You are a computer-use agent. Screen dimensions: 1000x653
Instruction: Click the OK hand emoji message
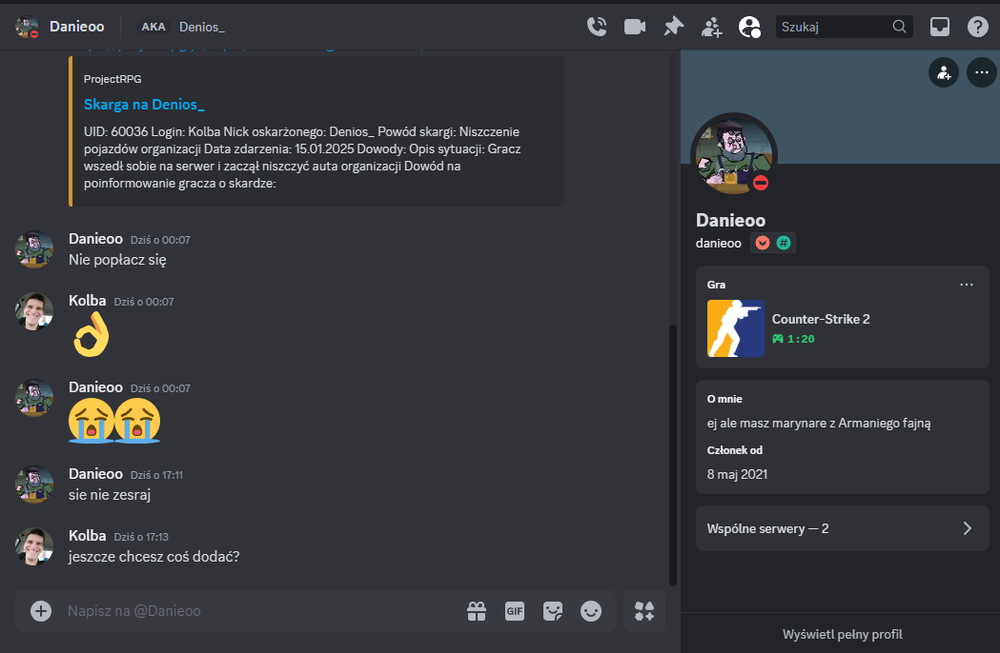(91, 334)
